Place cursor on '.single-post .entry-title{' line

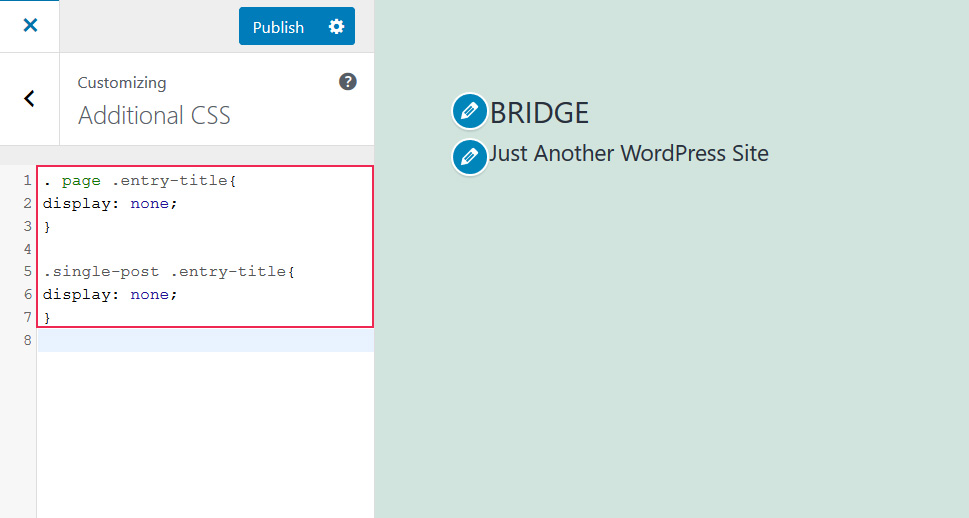(170, 272)
